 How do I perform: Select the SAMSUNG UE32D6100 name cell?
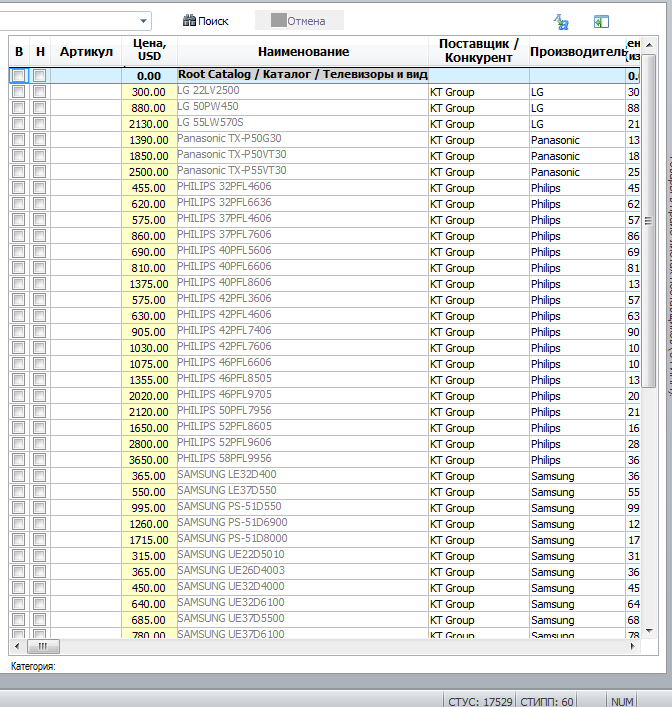(303, 602)
